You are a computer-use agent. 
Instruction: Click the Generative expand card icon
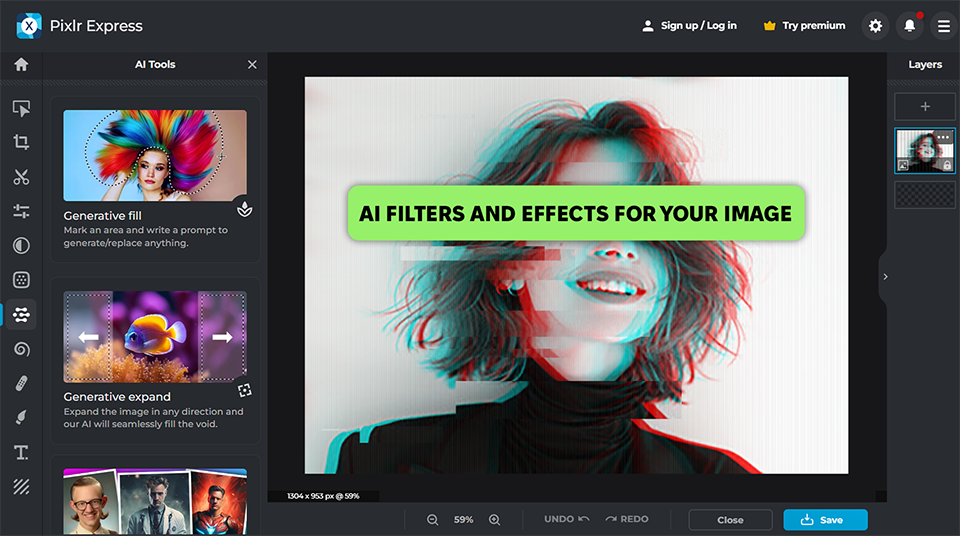click(245, 390)
